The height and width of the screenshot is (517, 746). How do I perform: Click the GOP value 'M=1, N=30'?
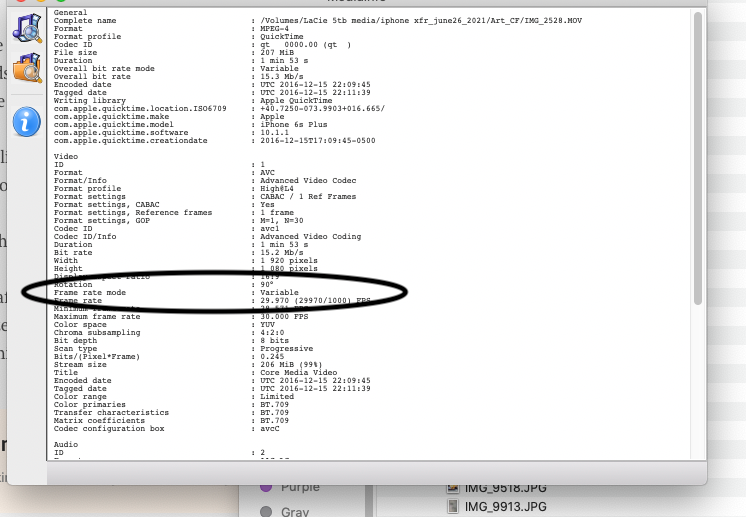(x=281, y=221)
